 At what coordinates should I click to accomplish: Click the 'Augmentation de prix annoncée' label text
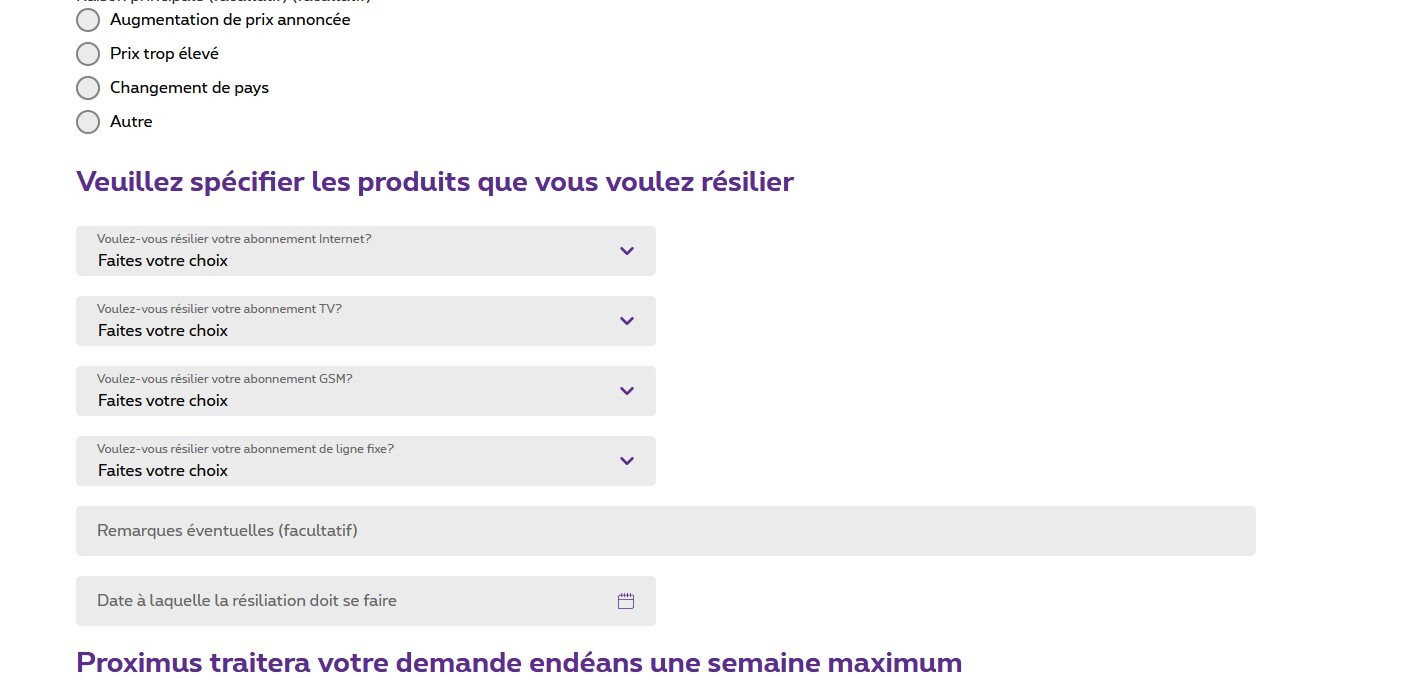[230, 20]
